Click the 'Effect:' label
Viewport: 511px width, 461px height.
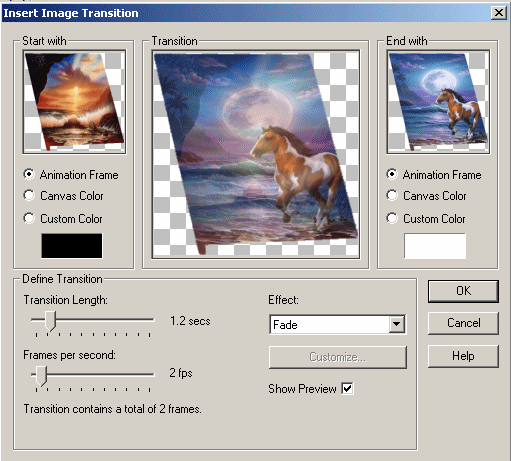click(x=283, y=300)
